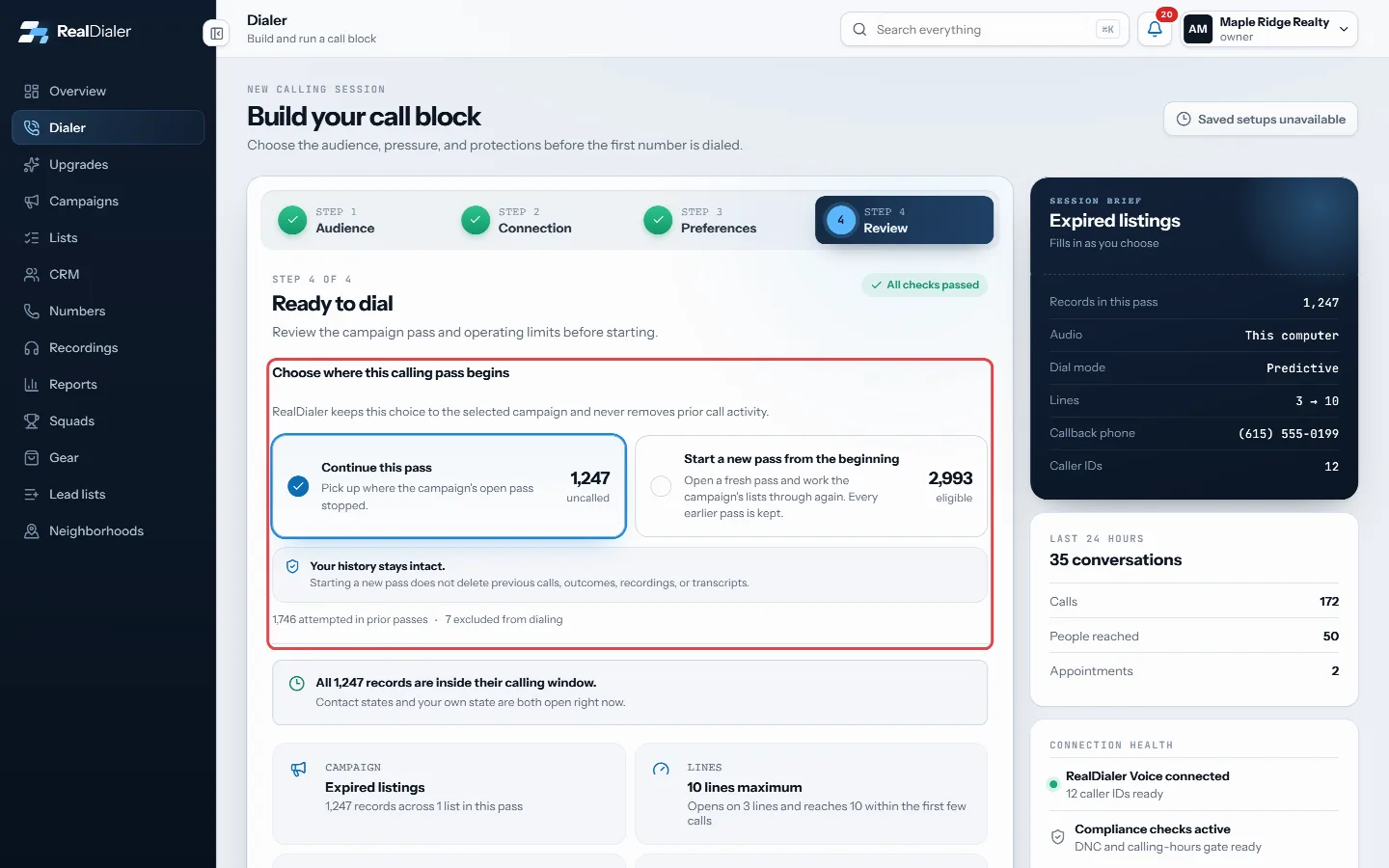The image size is (1389, 868).
Task: Open Step 4 Review tab
Action: pyautogui.click(x=904, y=221)
